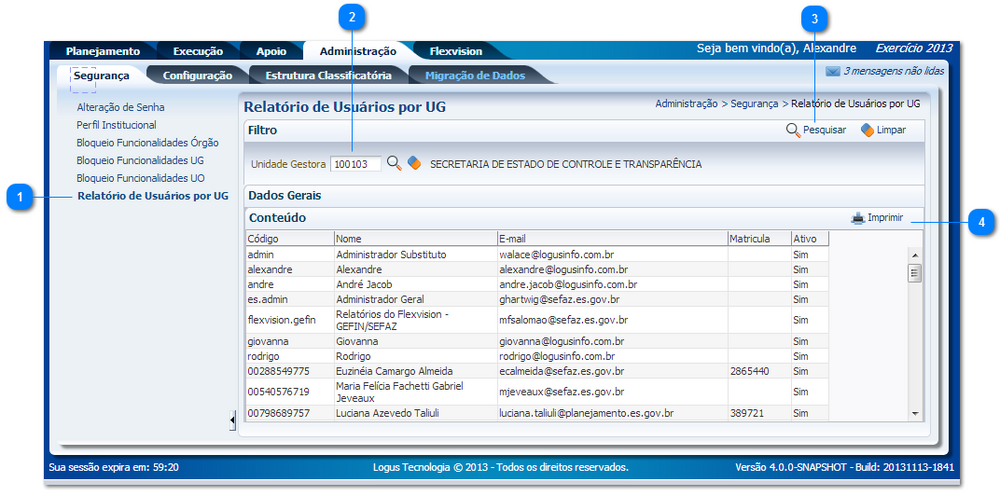Image resolution: width=1000 pixels, height=496 pixels.
Task: Click the Imprimir printer icon
Action: 858,217
